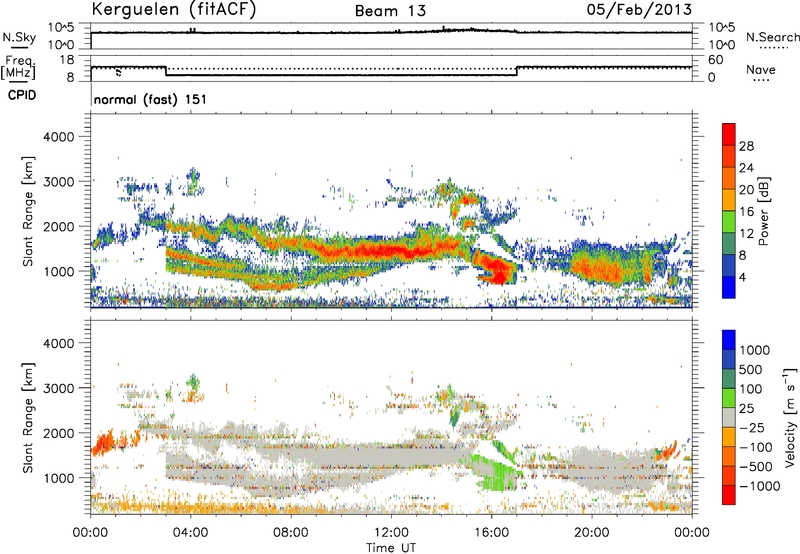This screenshot has height=554, width=800.
Task: Click the "28" label on power colorbar
Action: tap(746, 146)
